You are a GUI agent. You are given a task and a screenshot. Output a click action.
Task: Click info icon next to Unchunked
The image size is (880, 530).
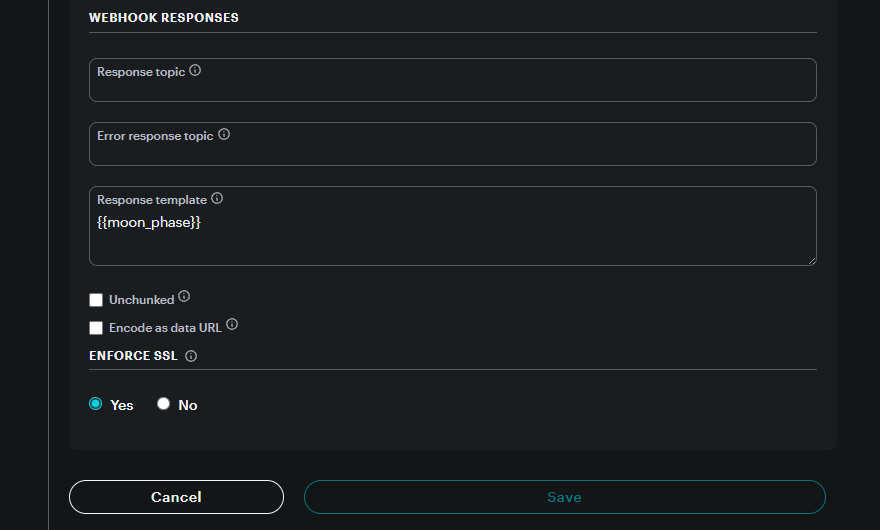point(184,296)
